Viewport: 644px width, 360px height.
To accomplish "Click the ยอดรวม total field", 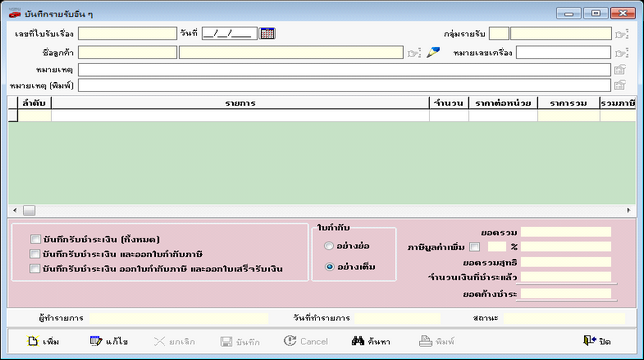I will pyautogui.click(x=566, y=232).
